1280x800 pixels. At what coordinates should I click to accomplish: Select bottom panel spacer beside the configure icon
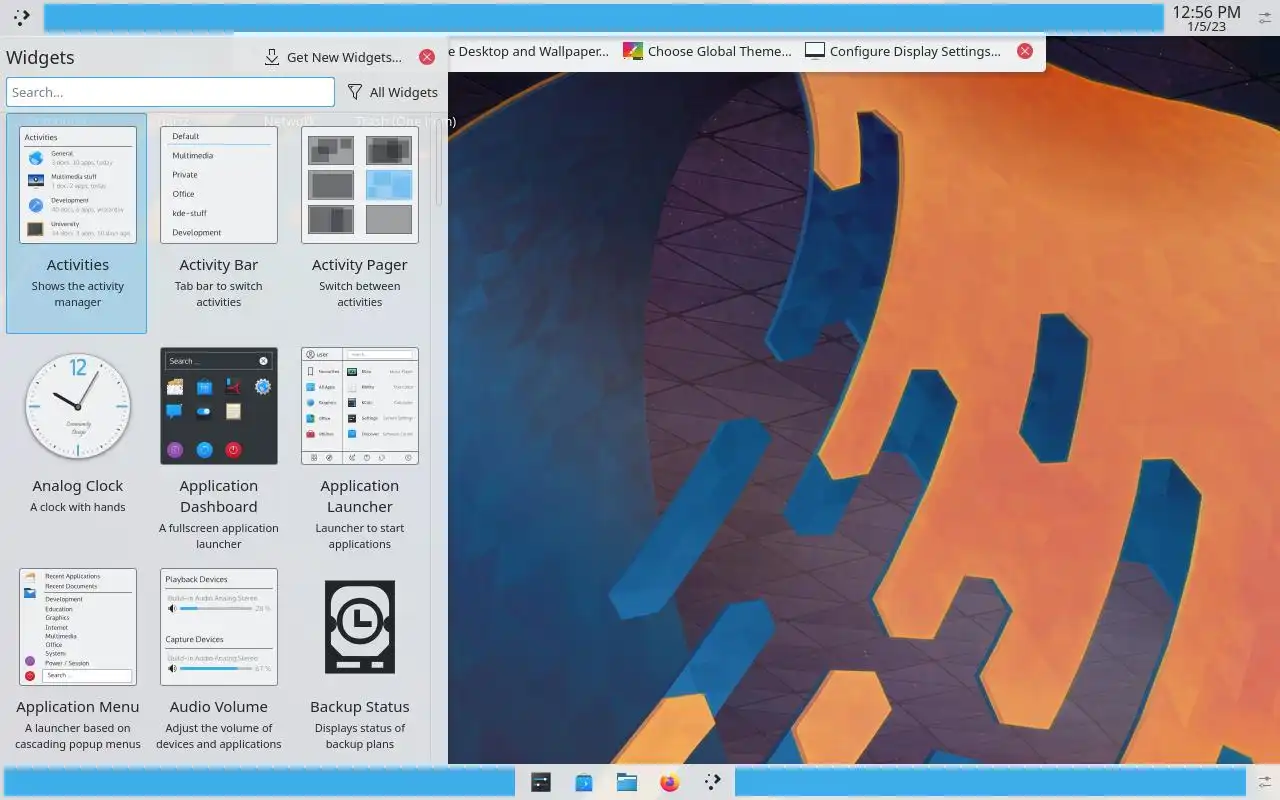coord(990,782)
